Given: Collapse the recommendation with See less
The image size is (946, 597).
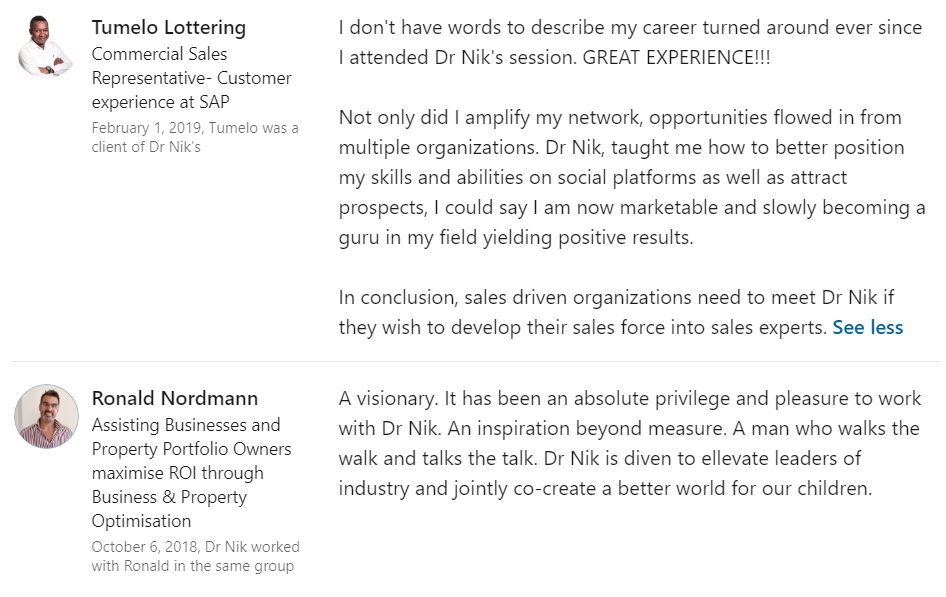Looking at the screenshot, I should click(x=868, y=327).
